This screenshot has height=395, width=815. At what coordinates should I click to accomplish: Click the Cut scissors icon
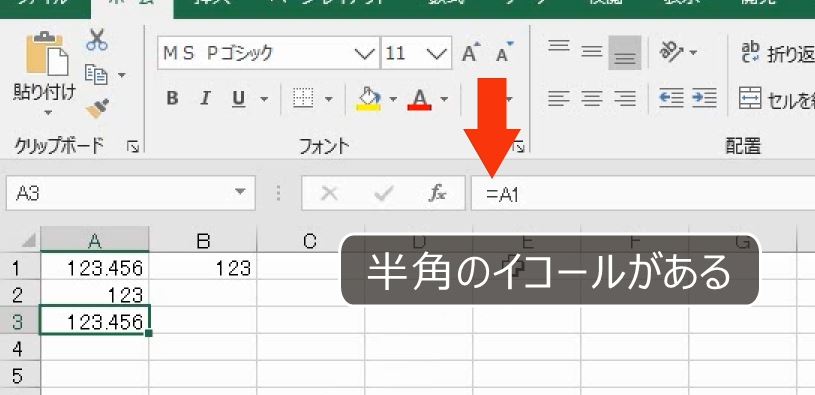click(x=97, y=40)
